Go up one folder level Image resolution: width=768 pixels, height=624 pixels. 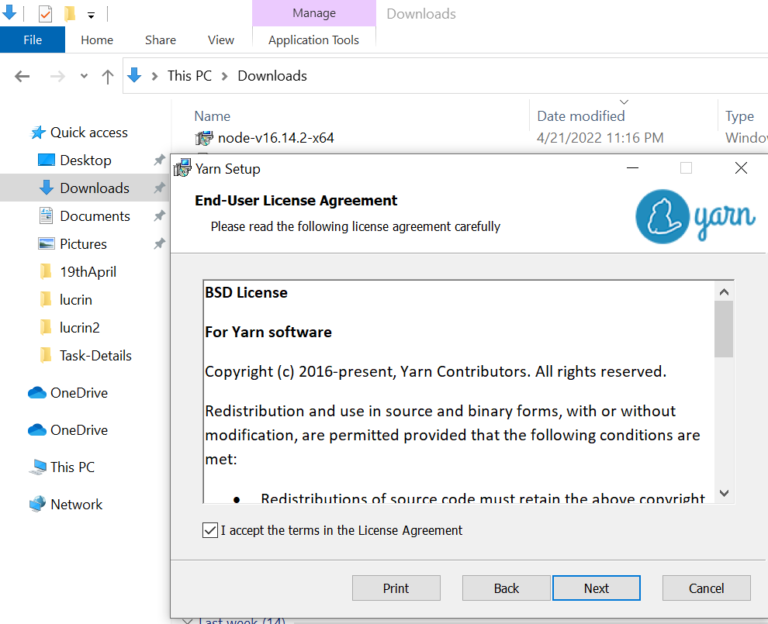pos(108,76)
